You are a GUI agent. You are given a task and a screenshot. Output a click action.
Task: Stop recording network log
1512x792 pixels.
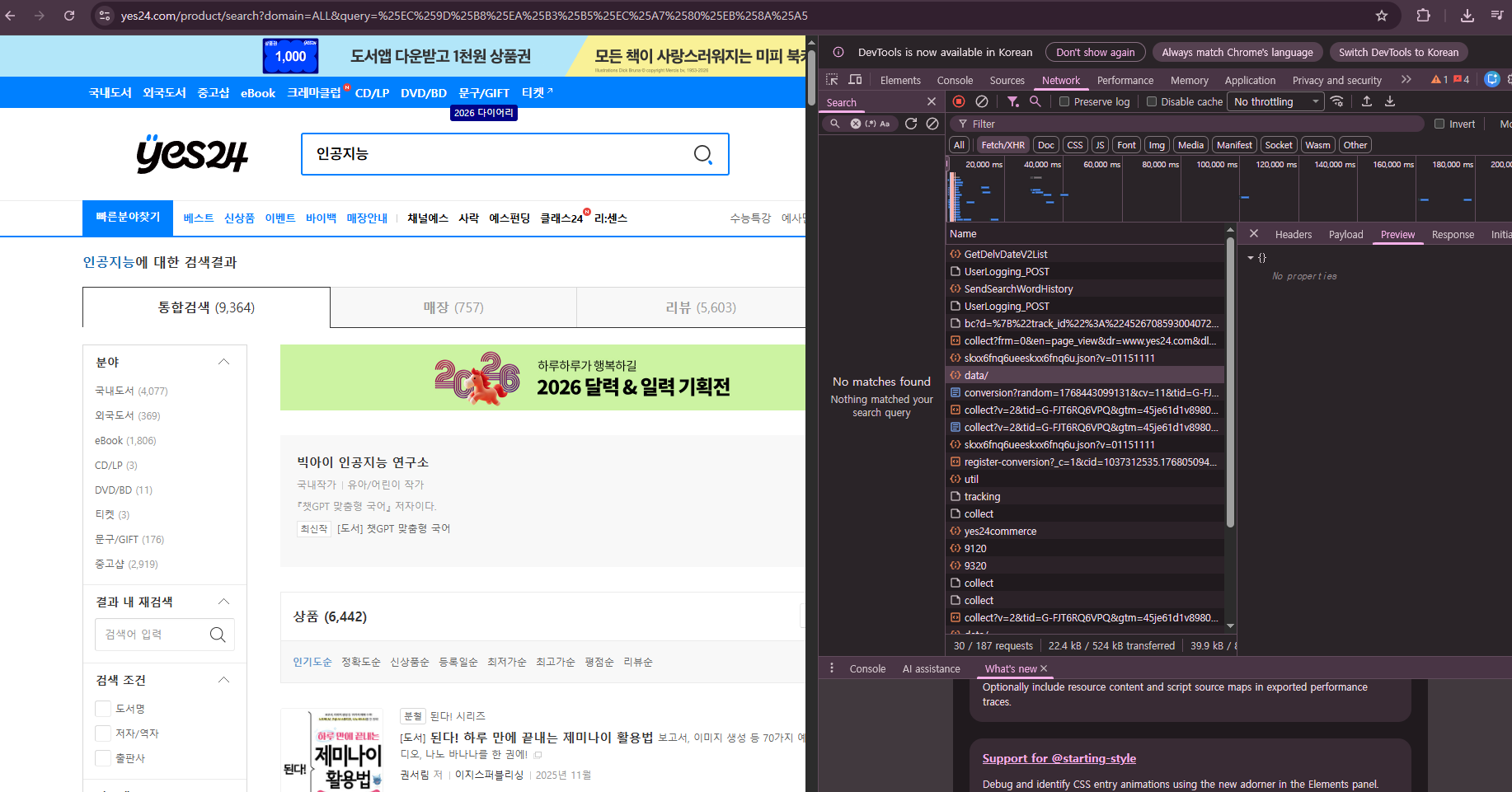click(959, 101)
